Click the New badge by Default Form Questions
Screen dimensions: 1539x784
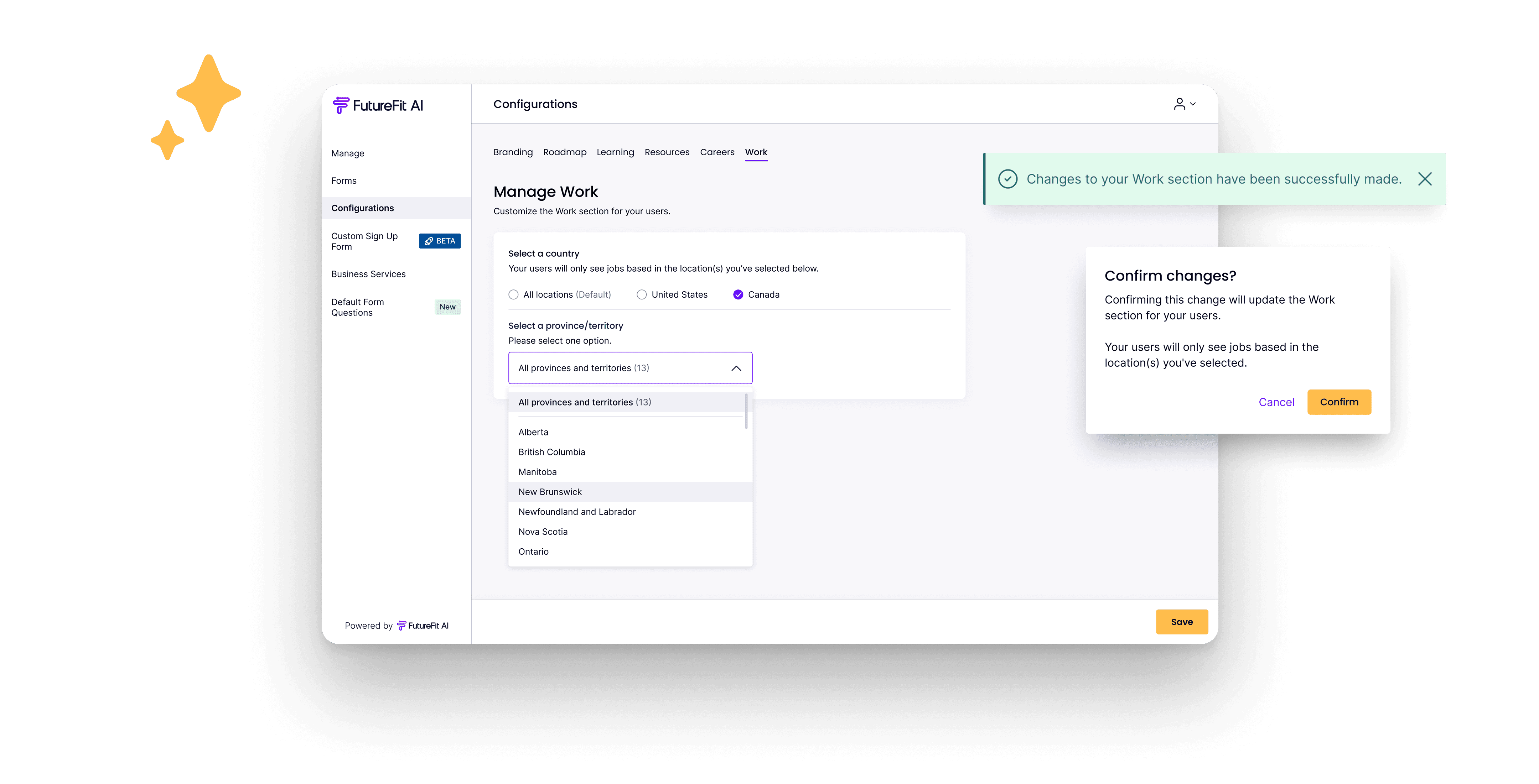447,307
